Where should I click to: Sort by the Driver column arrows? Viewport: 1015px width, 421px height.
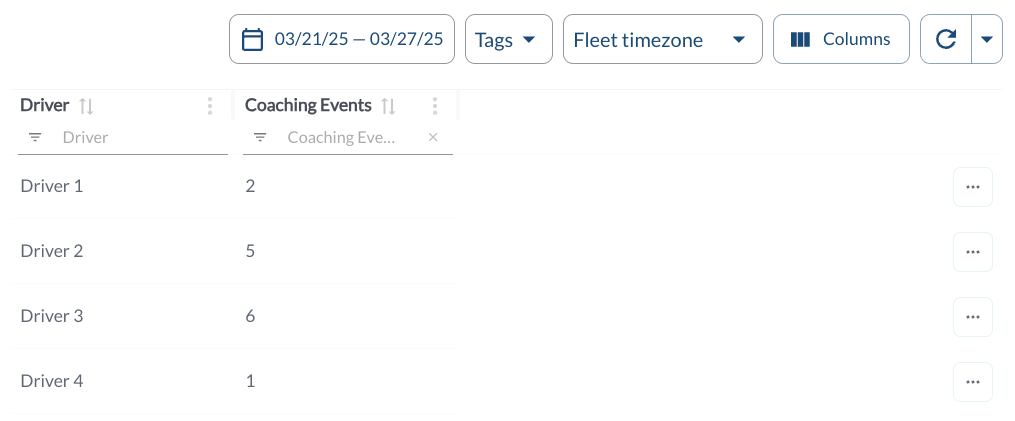[86, 106]
